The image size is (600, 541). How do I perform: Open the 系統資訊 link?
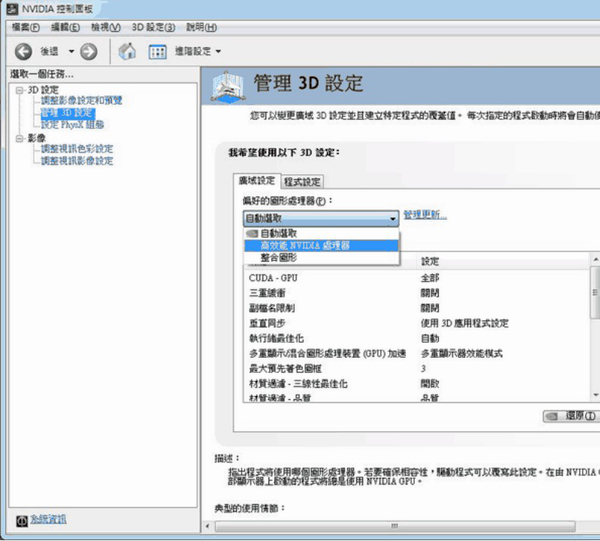pos(48,519)
